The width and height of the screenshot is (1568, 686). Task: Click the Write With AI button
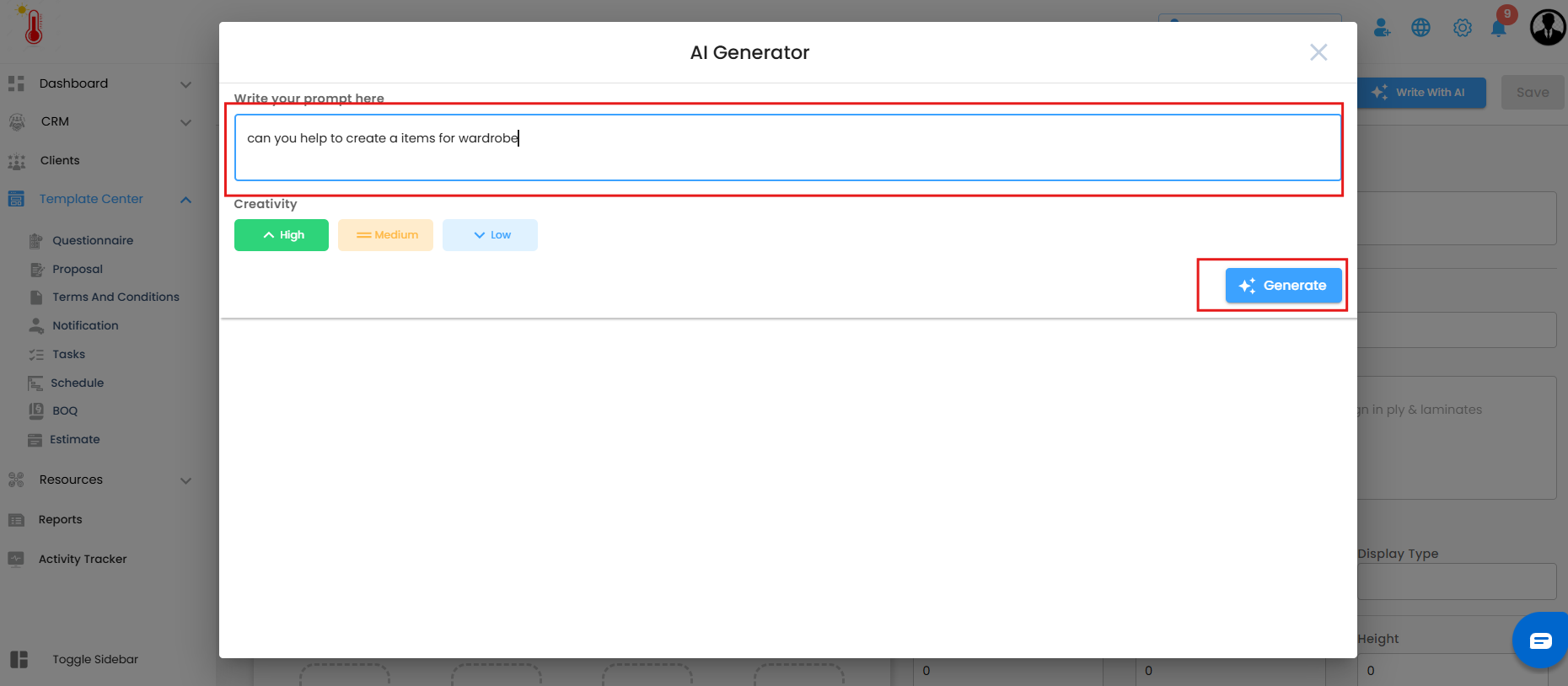click(x=1421, y=93)
